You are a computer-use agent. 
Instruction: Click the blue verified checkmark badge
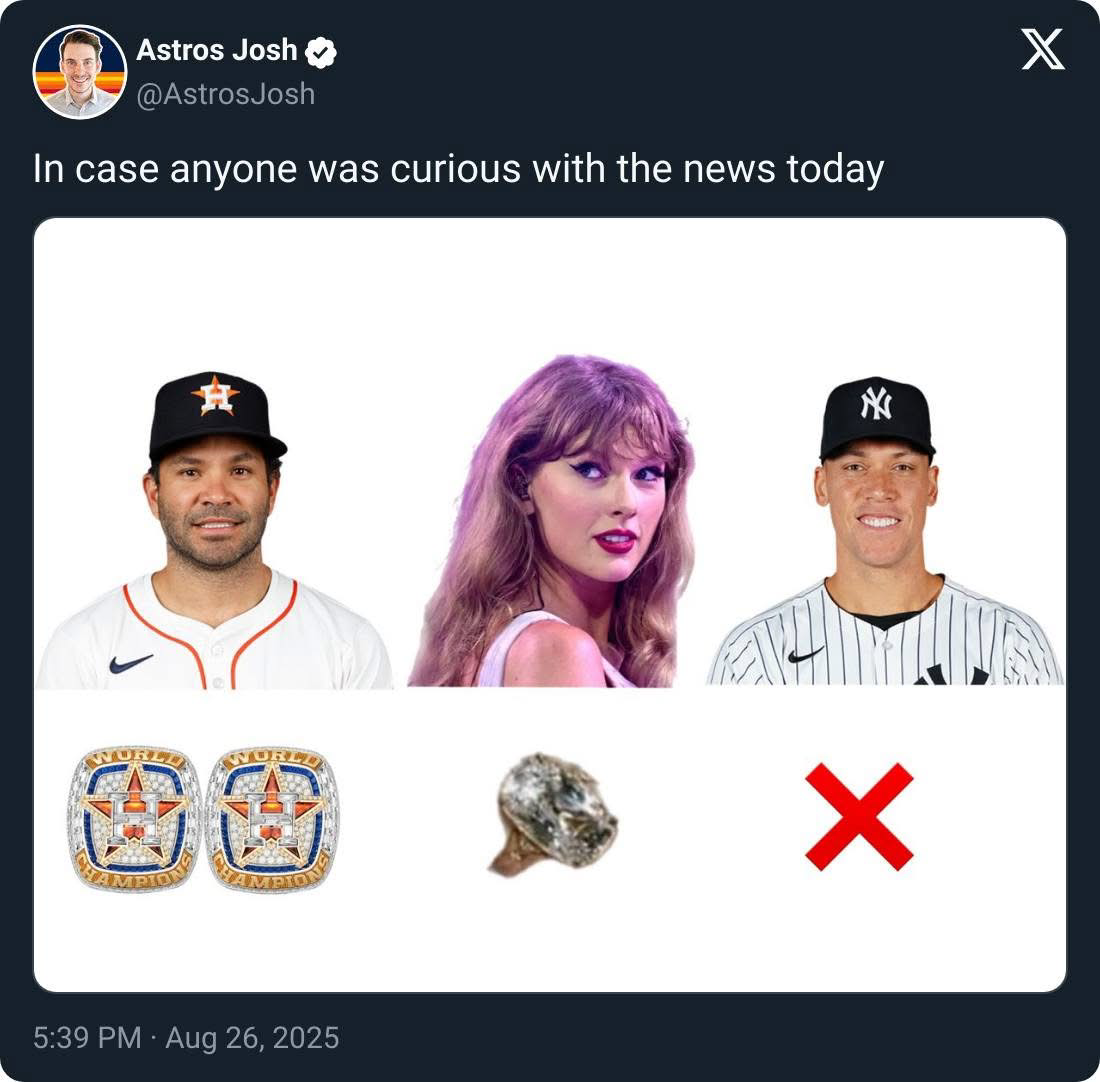[x=321, y=53]
